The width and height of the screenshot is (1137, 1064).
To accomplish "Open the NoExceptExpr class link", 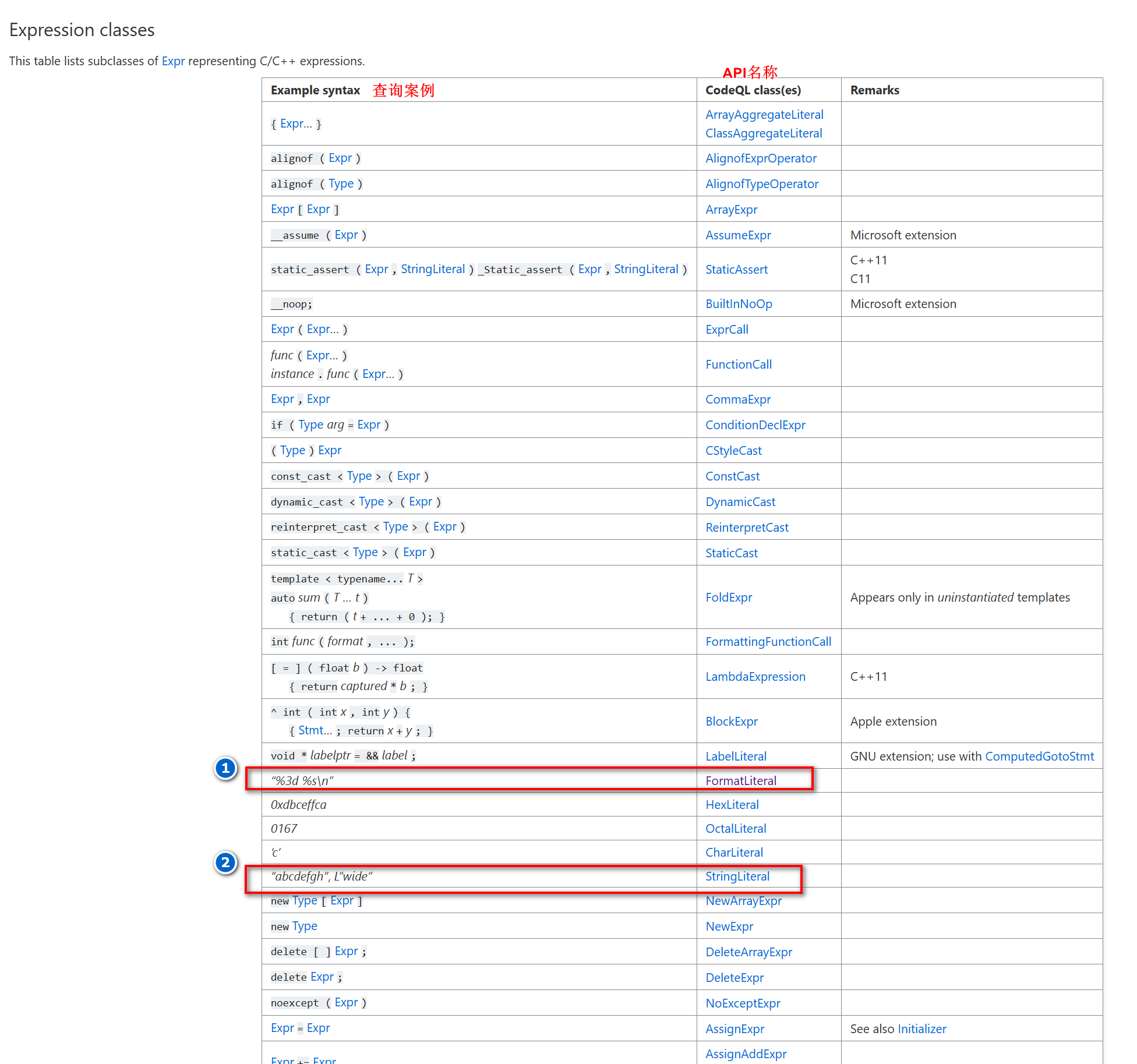I will point(743,1003).
